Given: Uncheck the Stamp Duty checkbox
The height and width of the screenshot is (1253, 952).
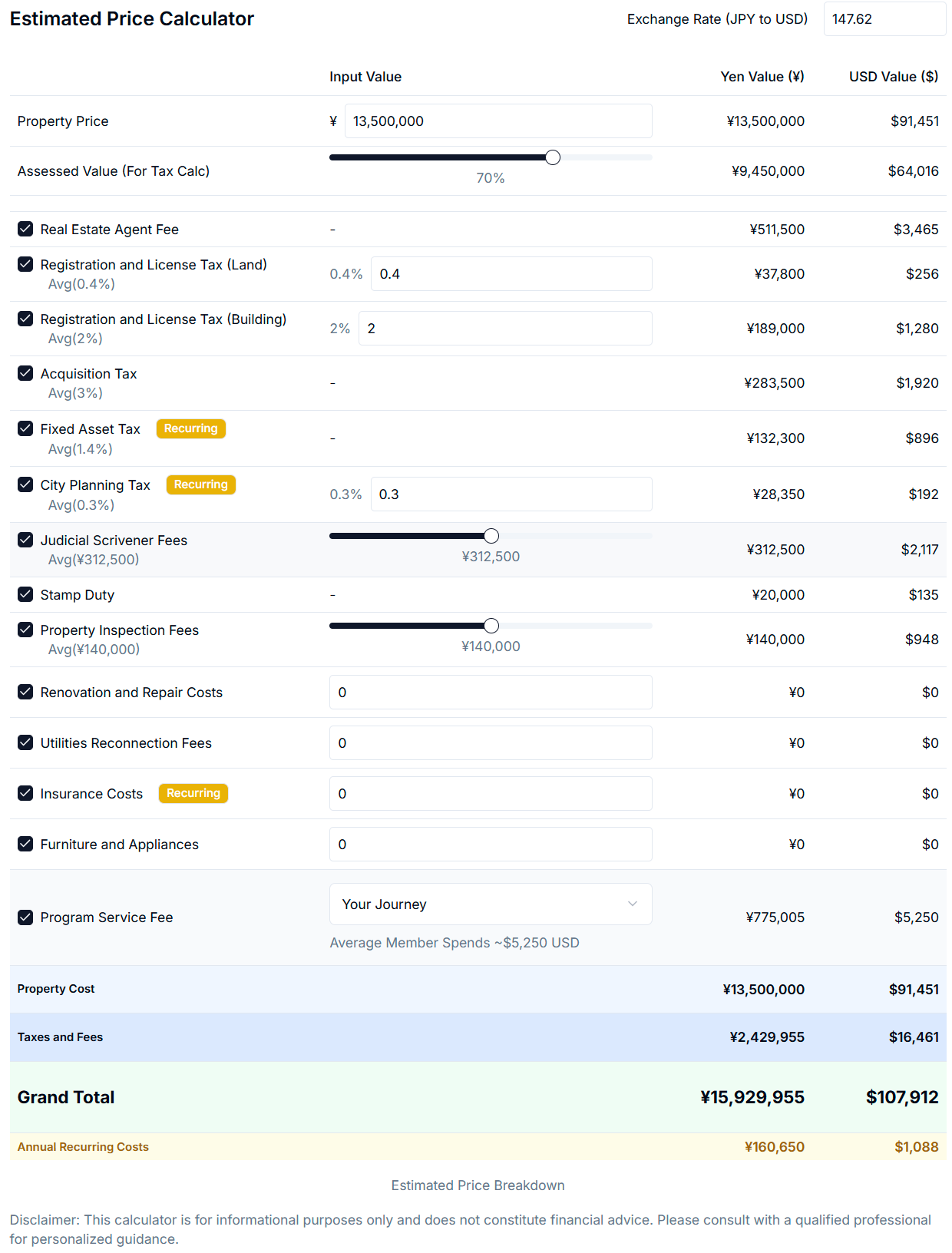Looking at the screenshot, I should (25, 594).
